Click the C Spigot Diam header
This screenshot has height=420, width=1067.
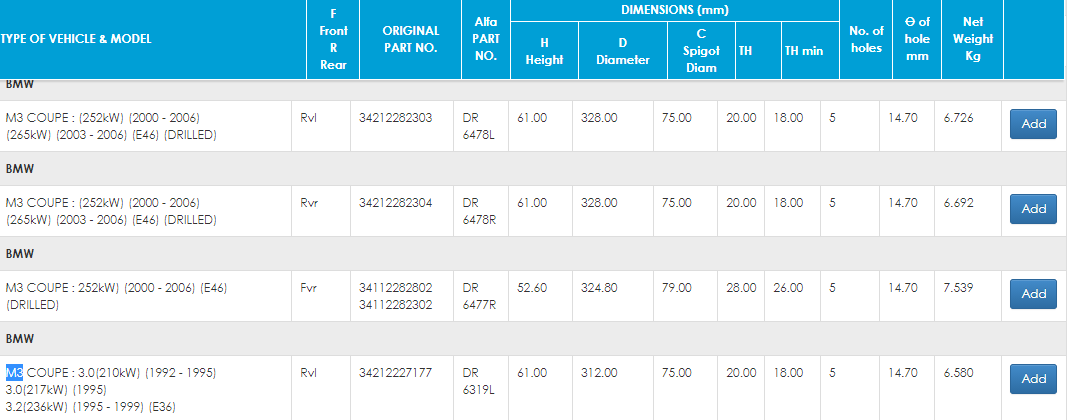pos(701,51)
